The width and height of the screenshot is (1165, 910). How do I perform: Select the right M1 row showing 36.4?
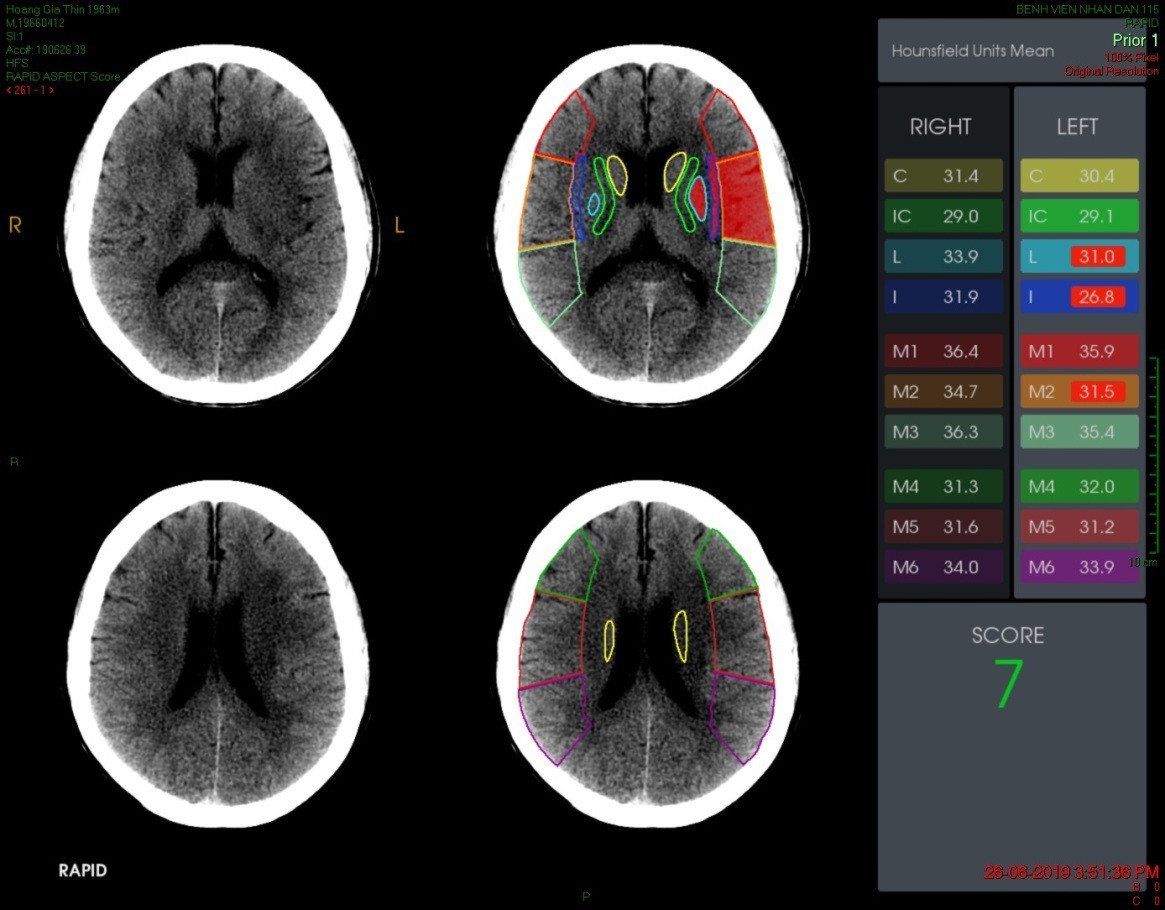944,352
